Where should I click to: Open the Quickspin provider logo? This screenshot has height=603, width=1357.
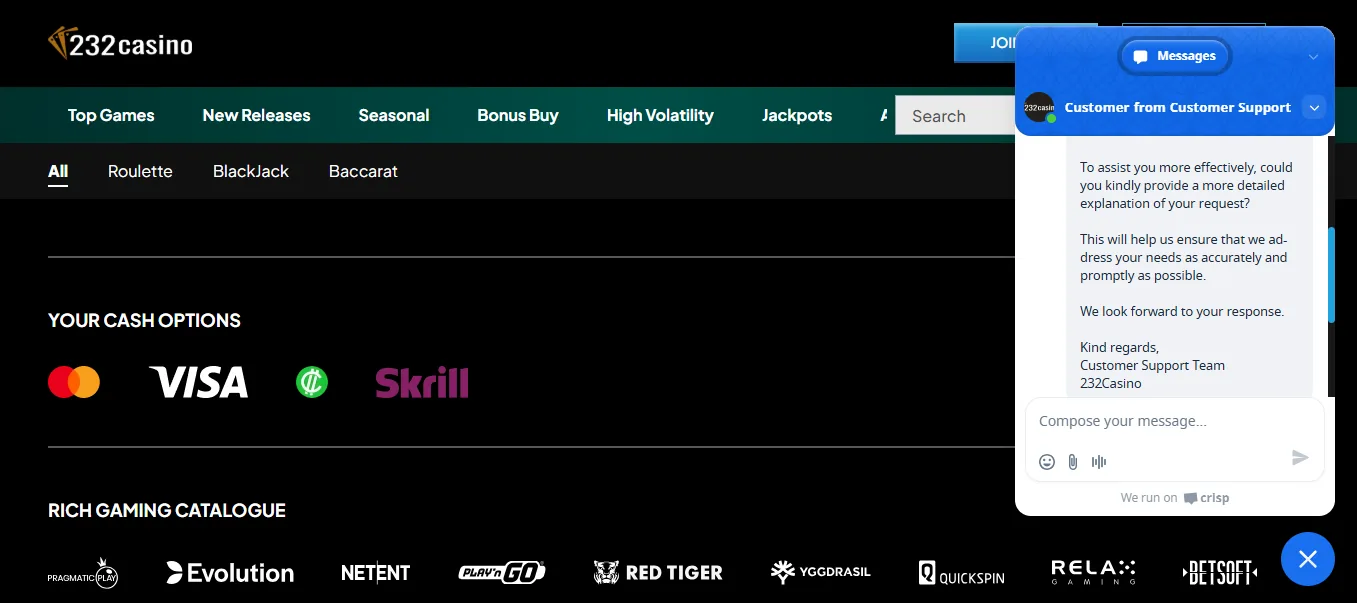[961, 573]
